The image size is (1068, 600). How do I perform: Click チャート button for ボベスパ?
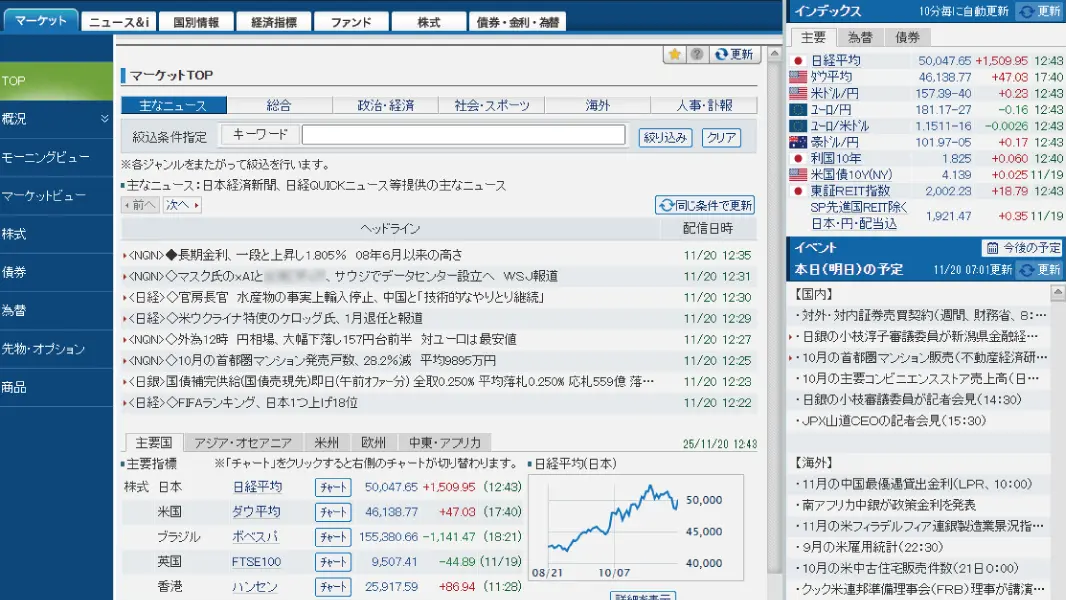click(x=333, y=537)
